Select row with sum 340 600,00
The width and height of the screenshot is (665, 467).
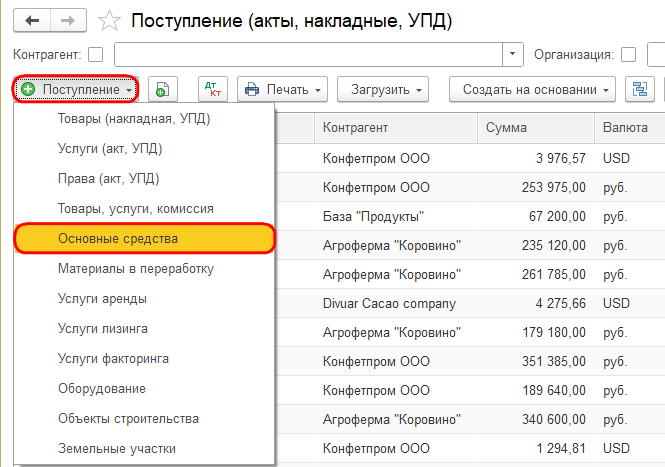[x=470, y=419]
